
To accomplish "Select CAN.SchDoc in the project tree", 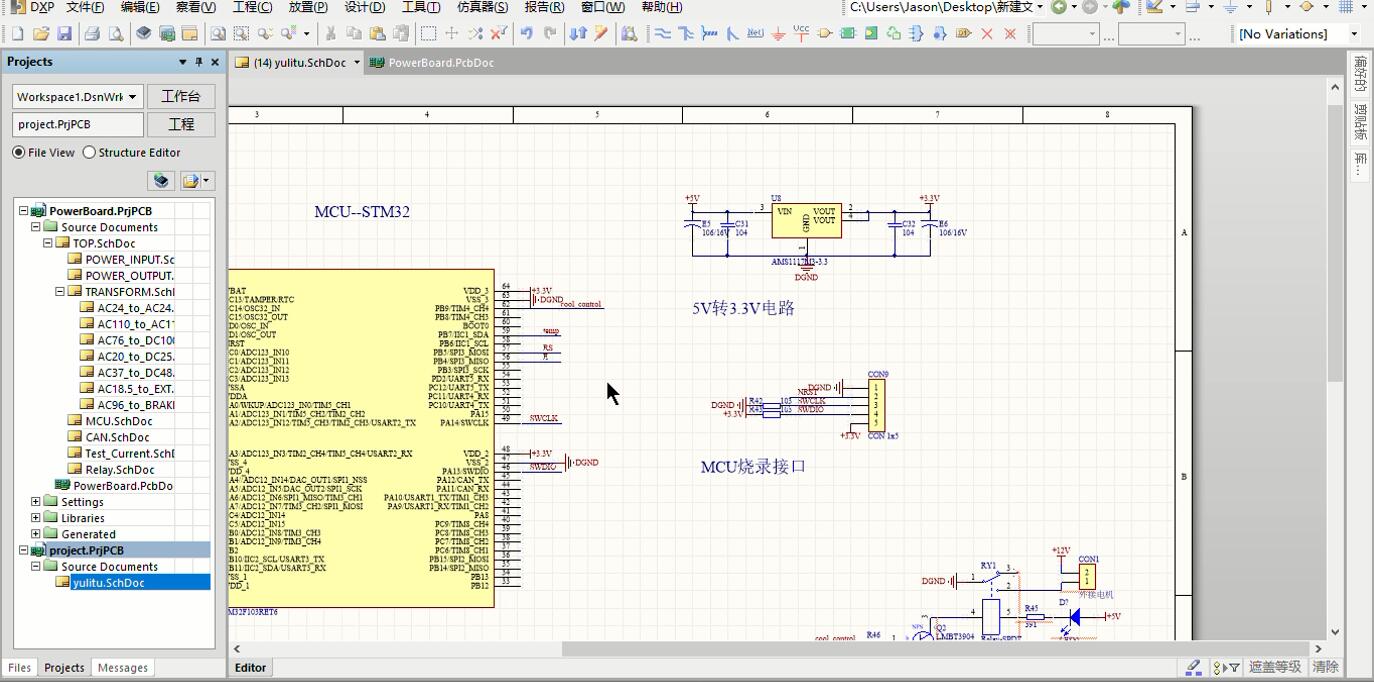I will [x=117, y=437].
